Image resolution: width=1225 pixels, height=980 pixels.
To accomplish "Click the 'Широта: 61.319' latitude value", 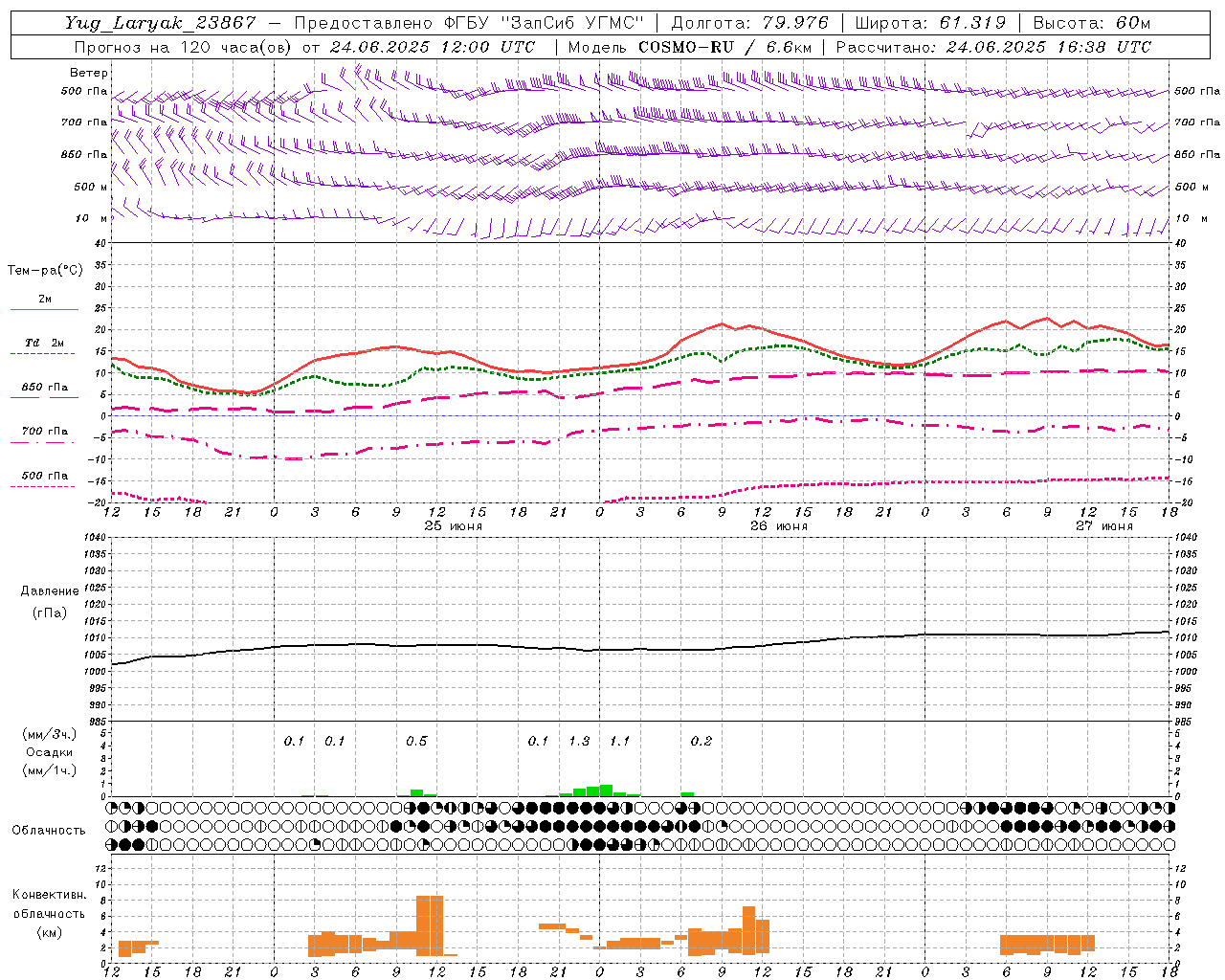I will click(x=929, y=23).
